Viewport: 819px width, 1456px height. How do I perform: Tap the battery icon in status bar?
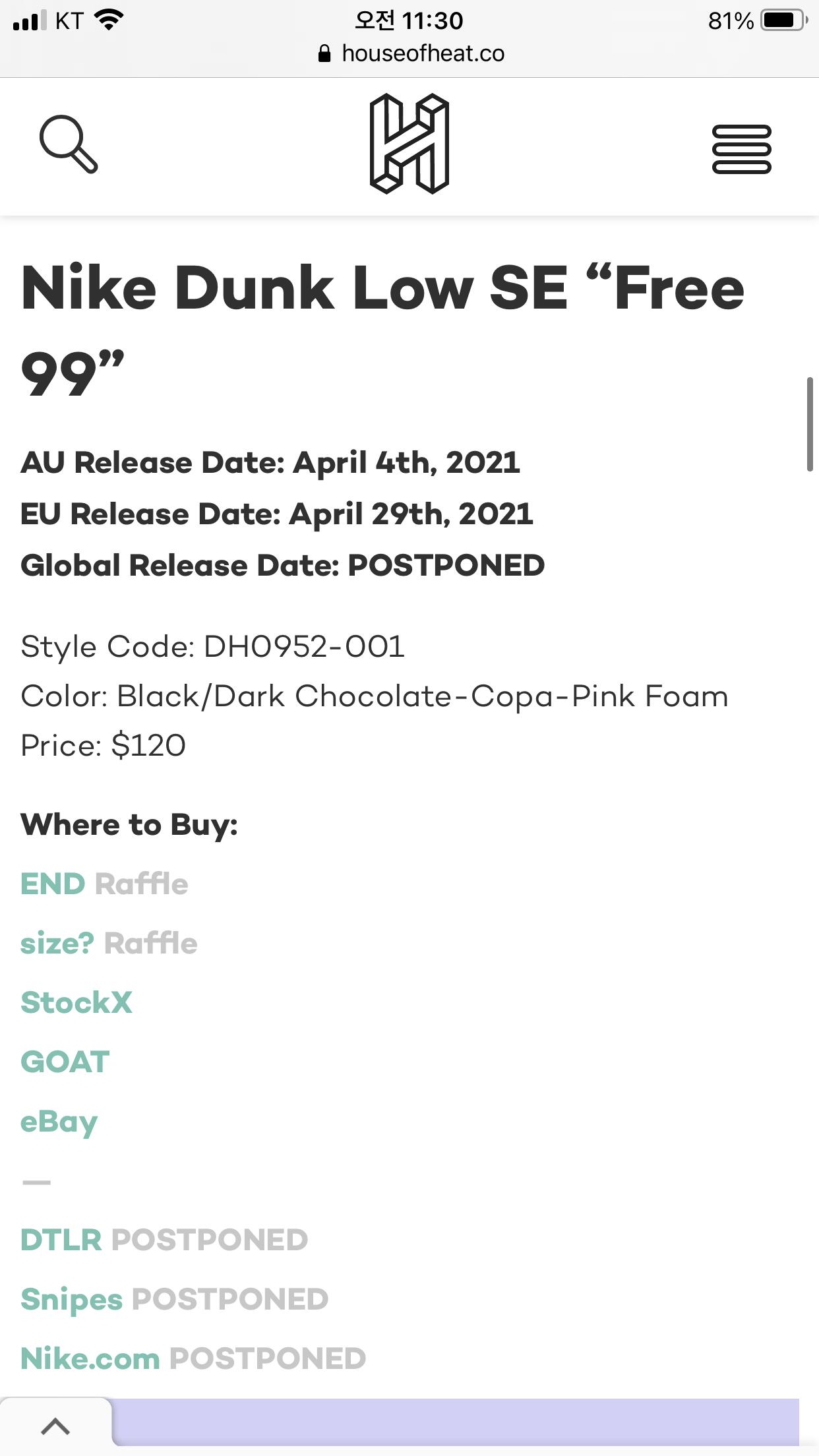[783, 20]
